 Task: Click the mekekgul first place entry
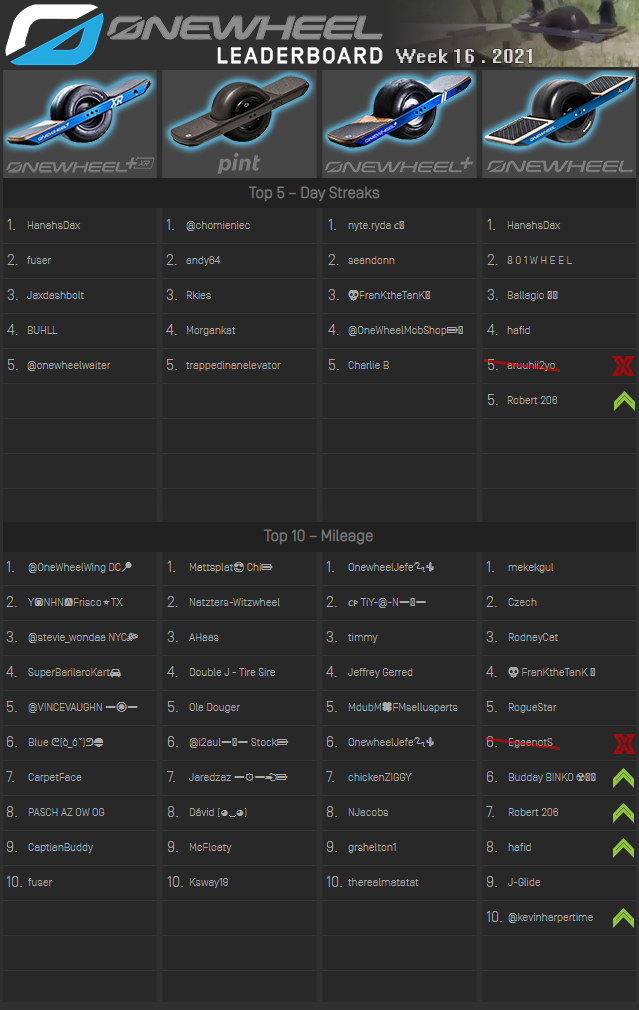(530, 568)
